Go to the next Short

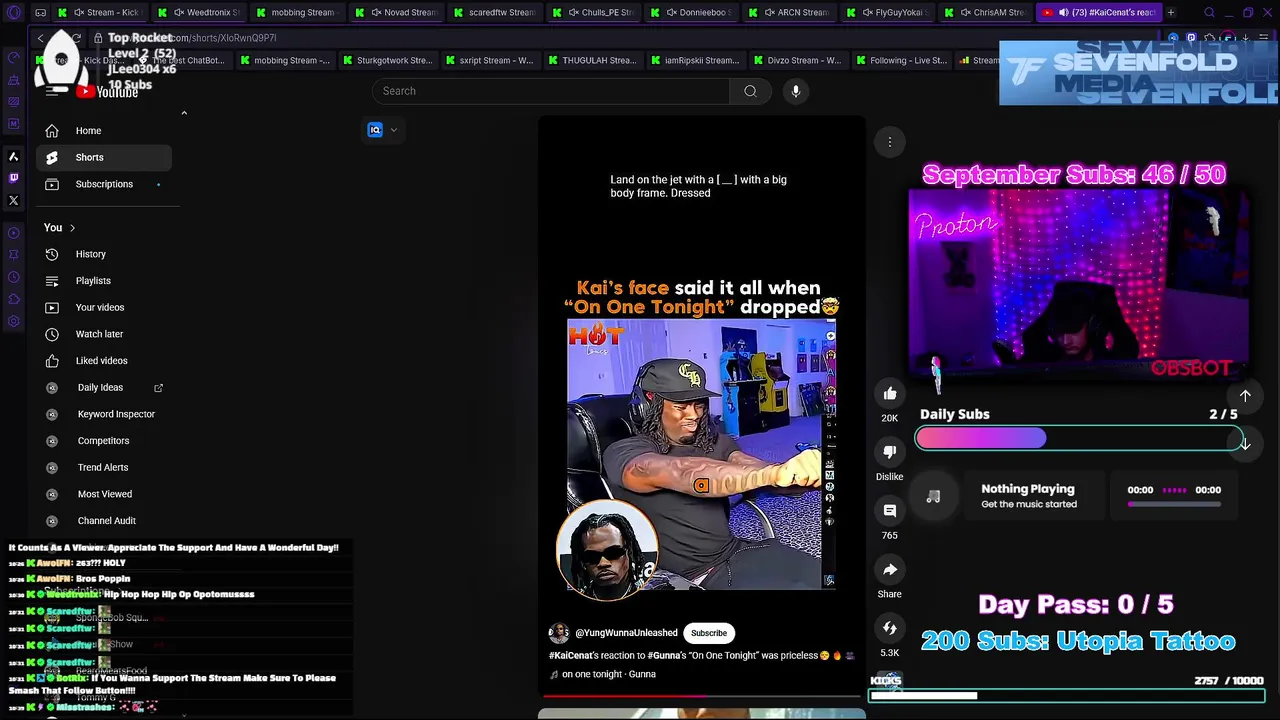tap(1245, 444)
